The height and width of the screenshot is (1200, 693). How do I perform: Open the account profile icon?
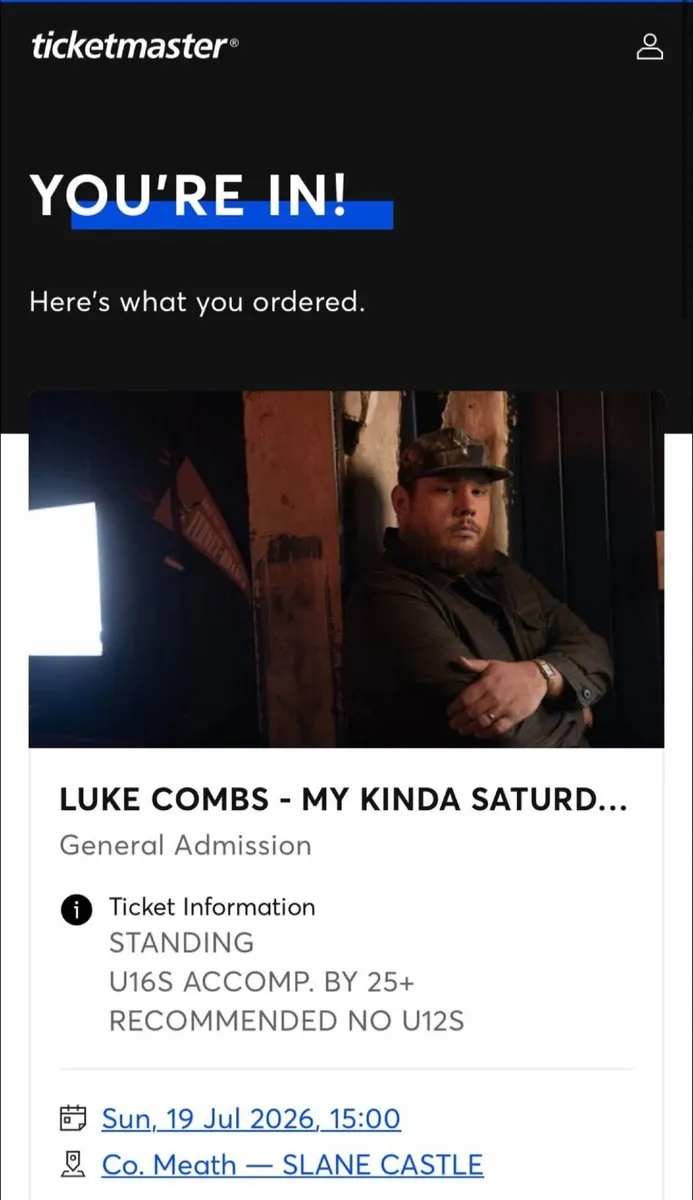coord(650,46)
